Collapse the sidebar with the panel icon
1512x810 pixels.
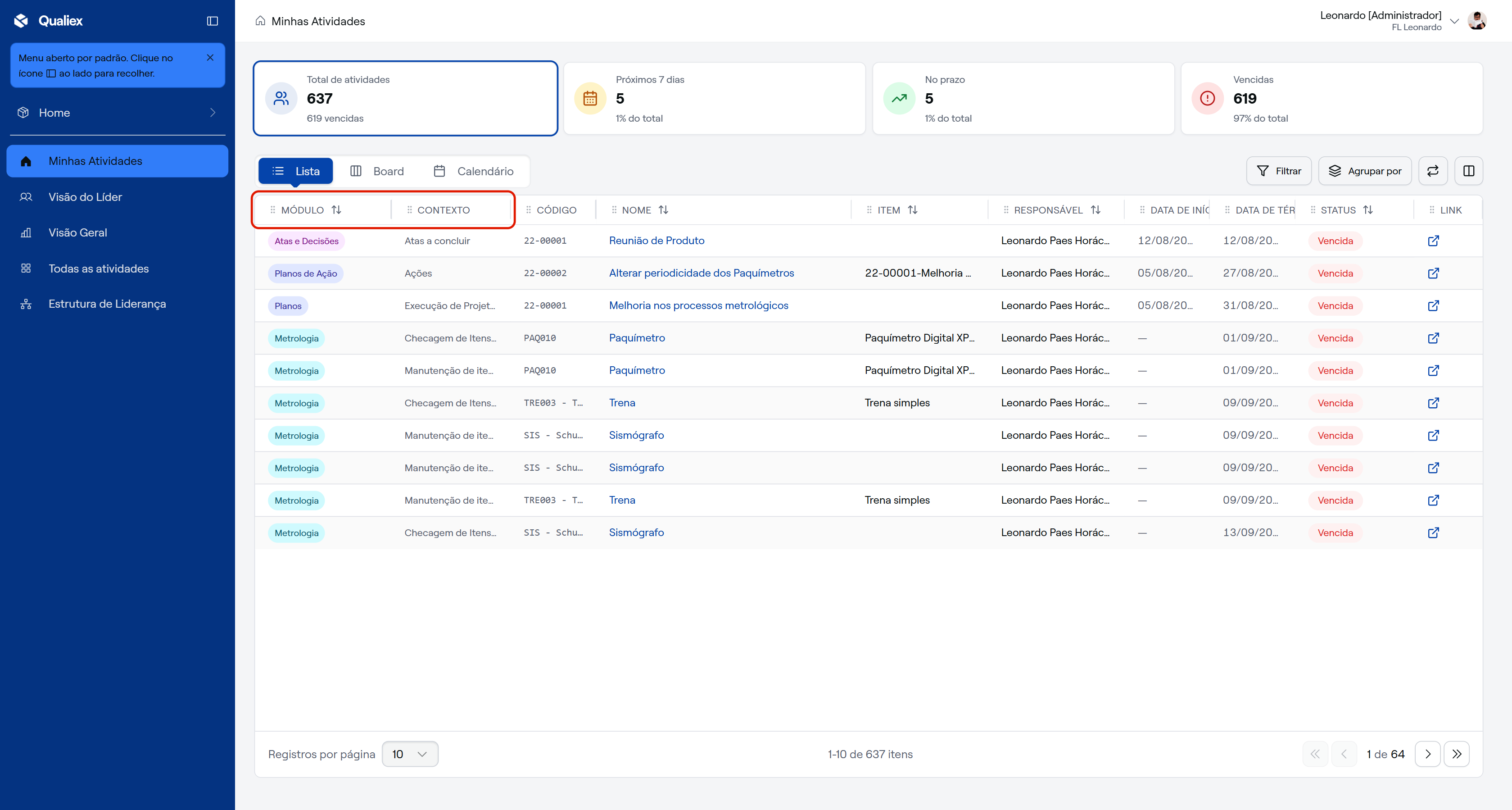coord(213,21)
